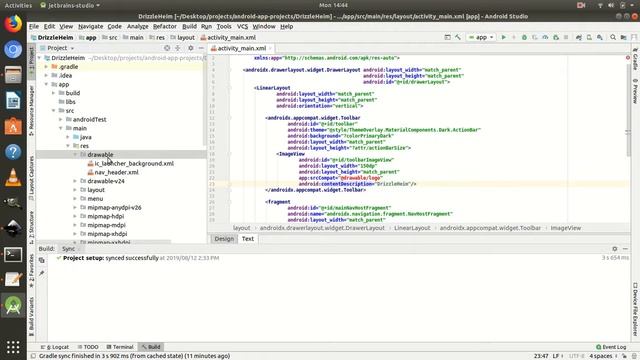640x360 pixels.
Task: Hide the Project panel with minus icon
Action: pos(201,48)
